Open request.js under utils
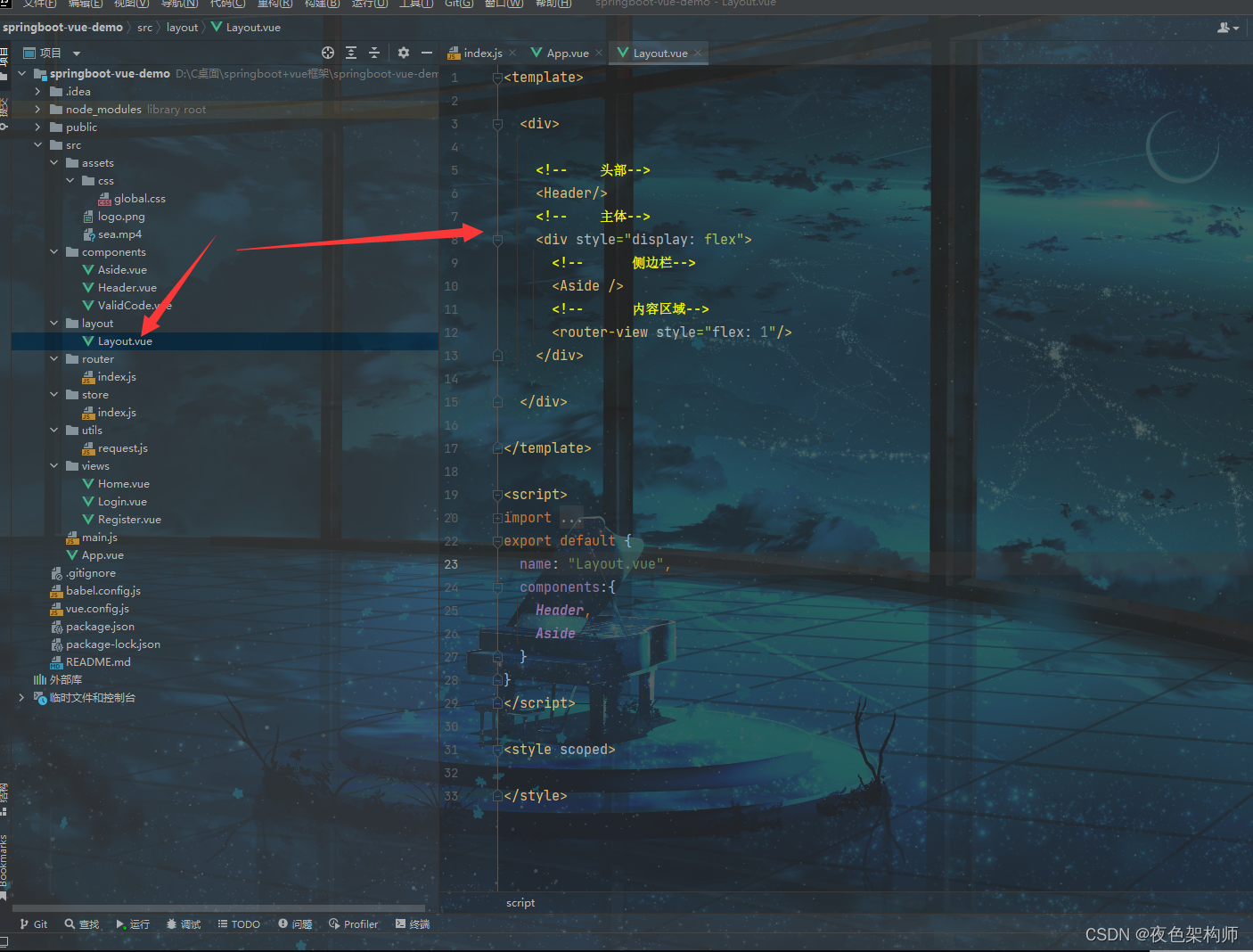 [x=115, y=448]
